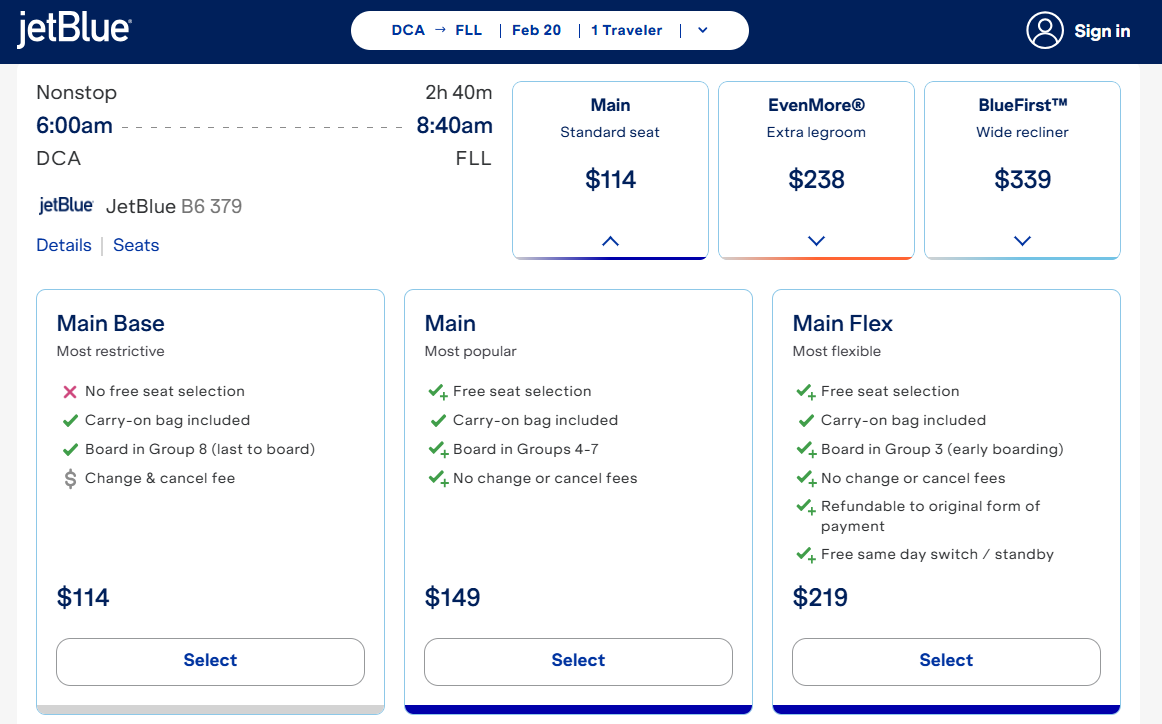
Task: Click checkmark beside Main card No change or cancel fees
Action: click(x=439, y=479)
